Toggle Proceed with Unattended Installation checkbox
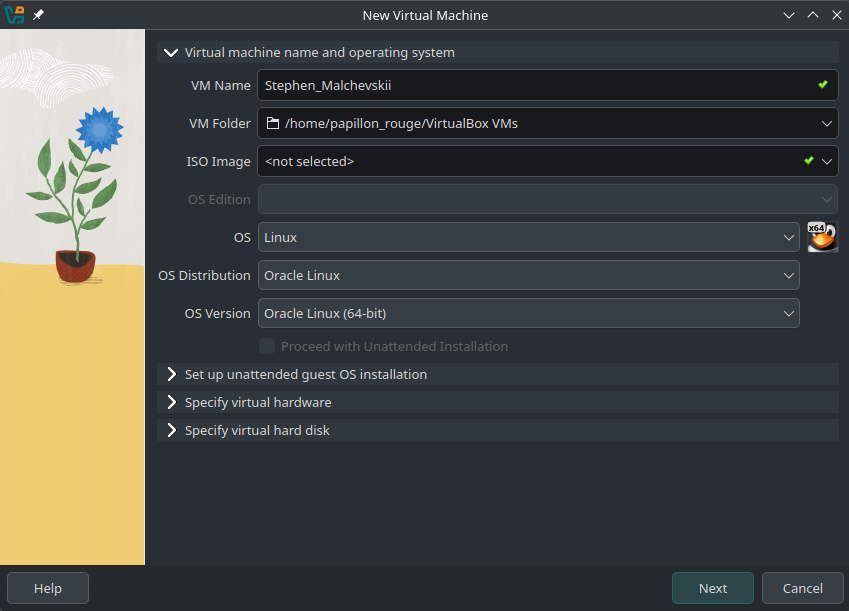Image resolution: width=849 pixels, height=611 pixels. 267,347
